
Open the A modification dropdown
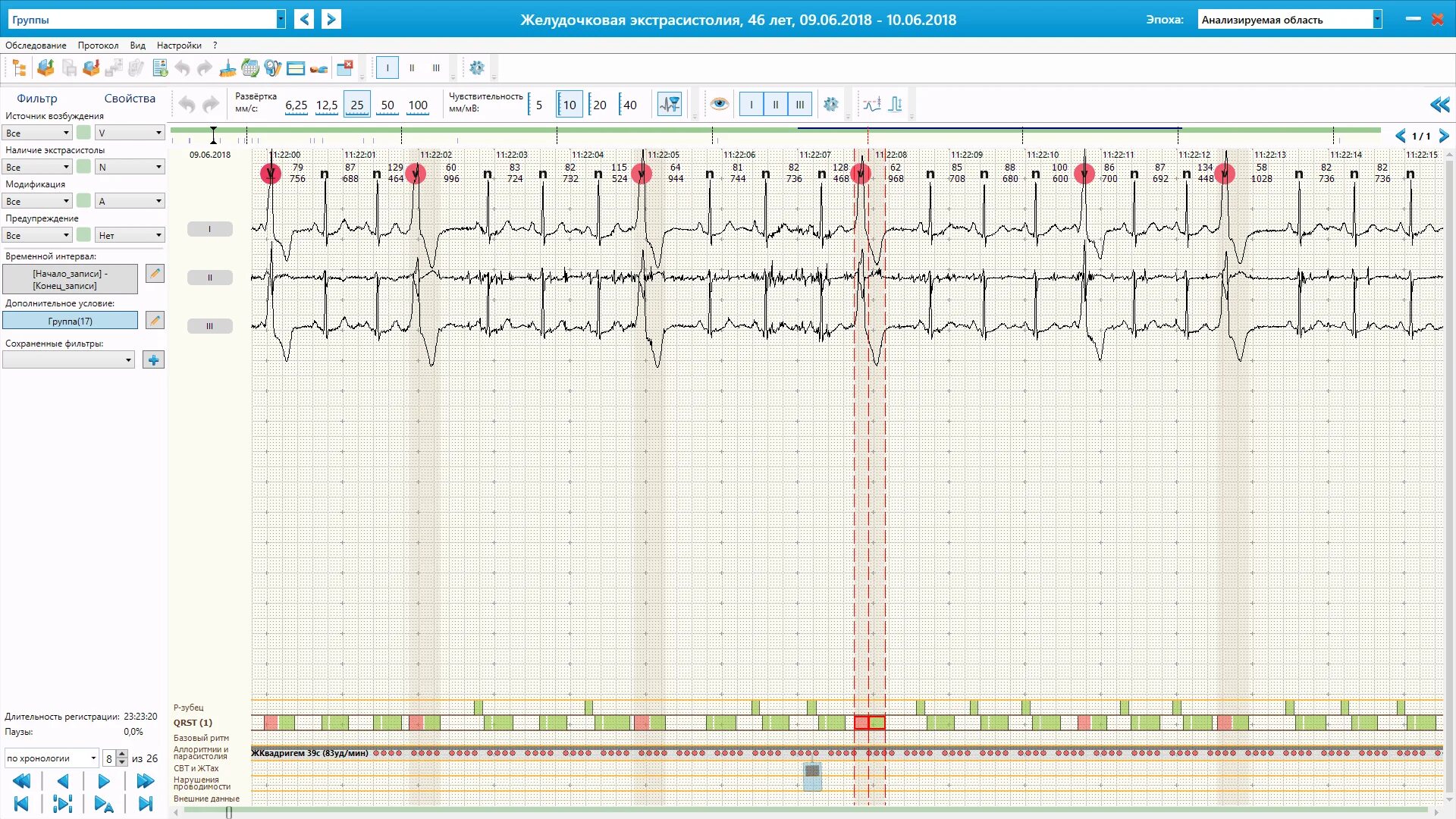[x=130, y=201]
